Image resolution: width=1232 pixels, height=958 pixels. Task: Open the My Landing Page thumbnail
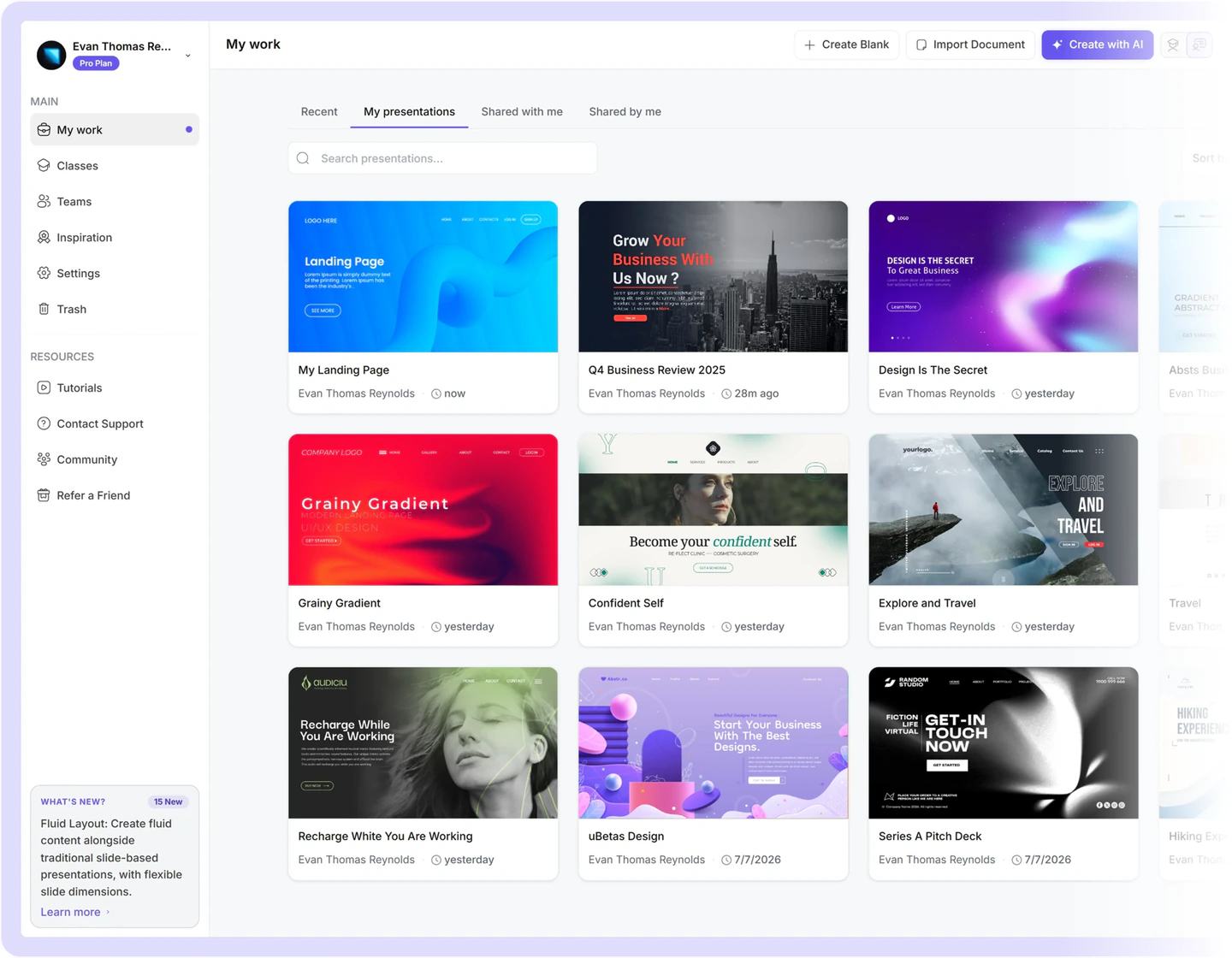[423, 277]
